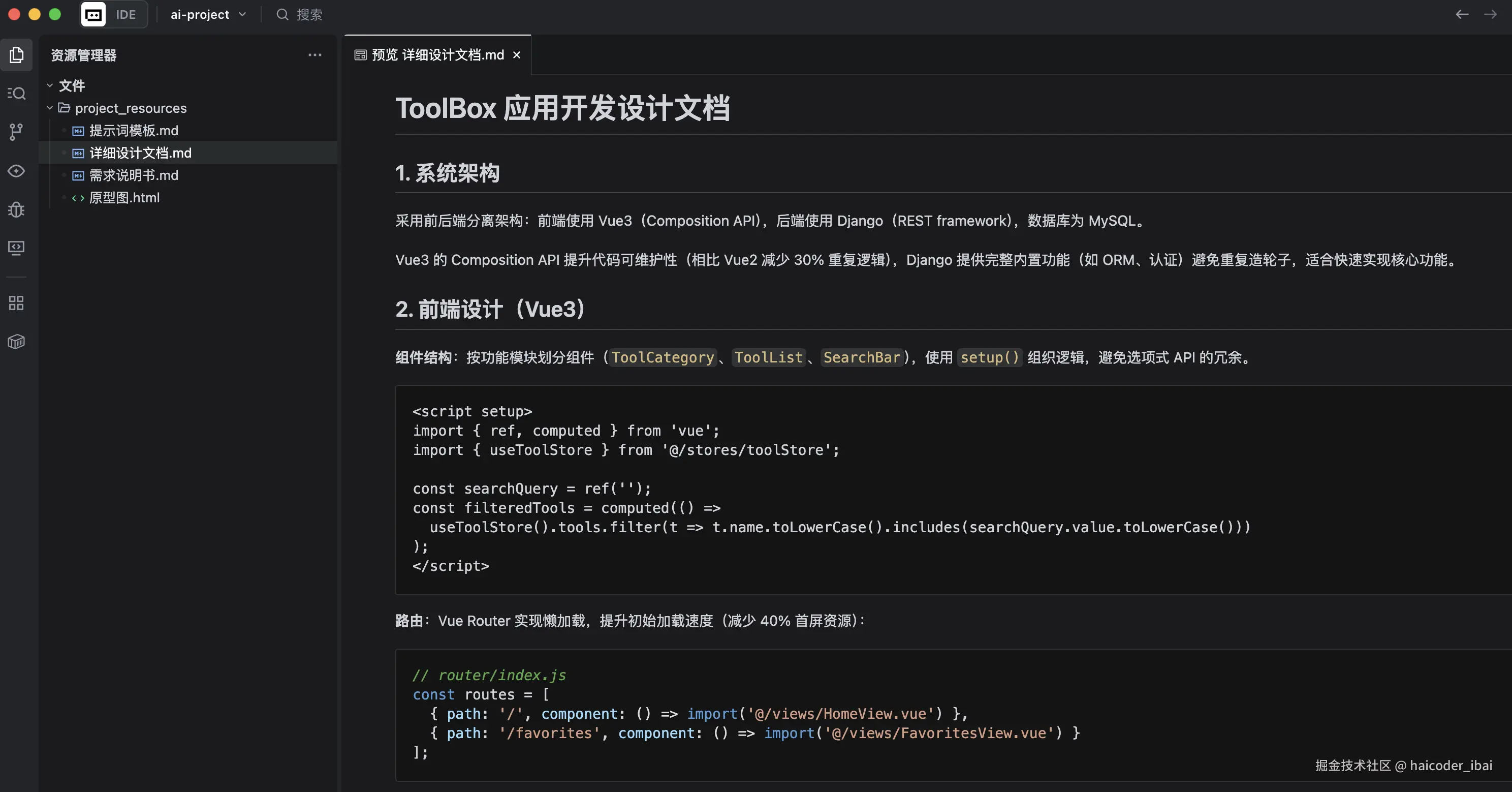Image resolution: width=1512 pixels, height=792 pixels.
Task: Click the IDE logo button
Action: point(93,15)
